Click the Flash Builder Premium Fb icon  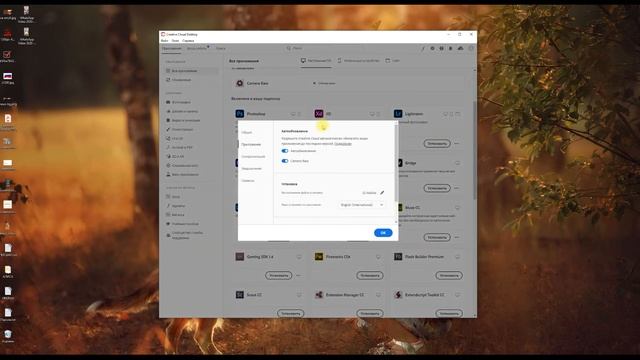coord(398,257)
